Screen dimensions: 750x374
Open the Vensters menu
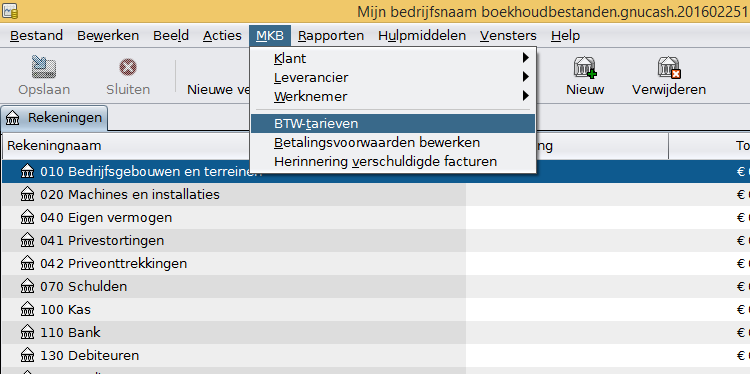(508, 36)
